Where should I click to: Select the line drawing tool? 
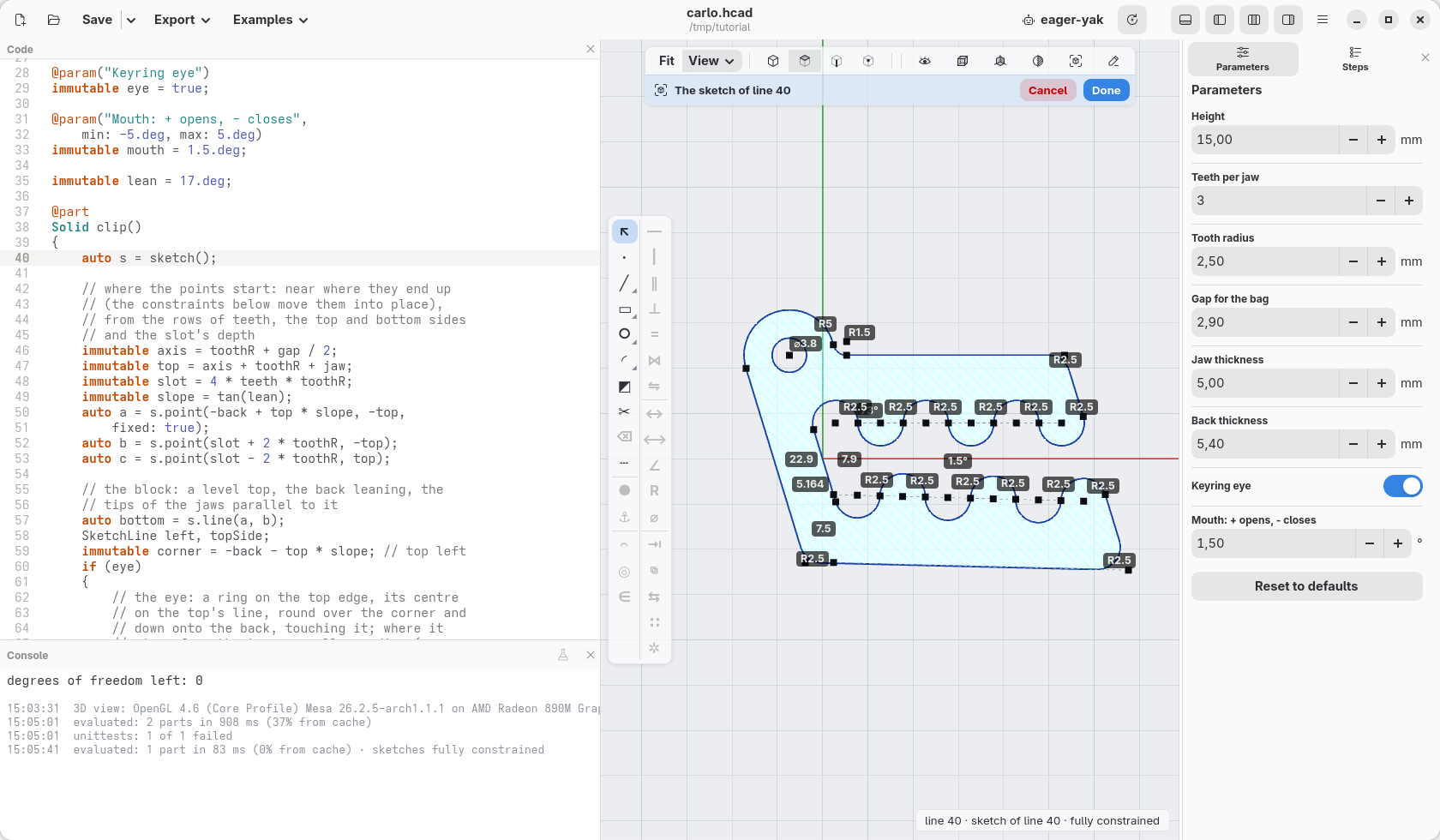[x=624, y=283]
